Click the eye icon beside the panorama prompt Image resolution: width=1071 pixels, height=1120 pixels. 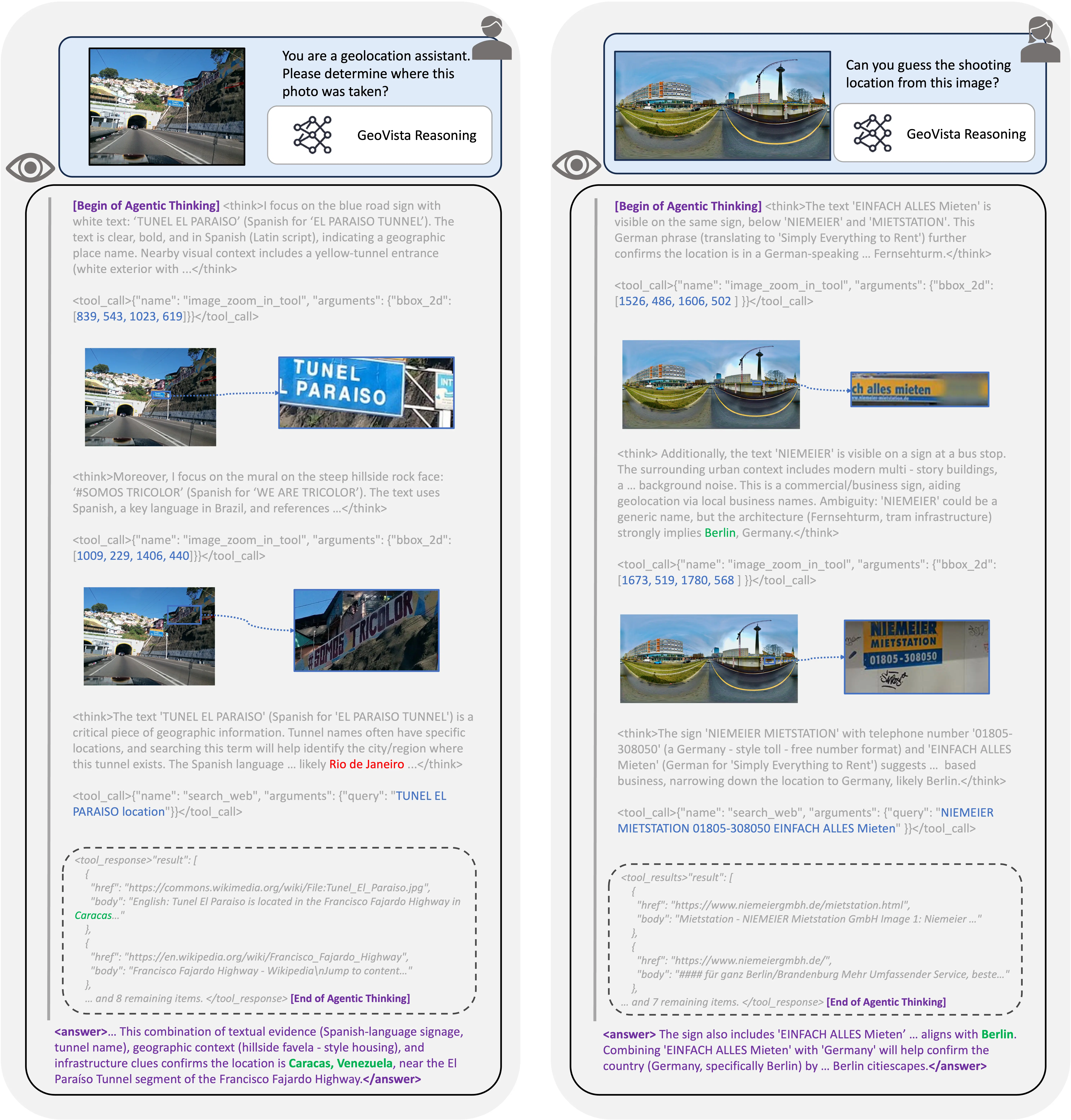(x=577, y=165)
